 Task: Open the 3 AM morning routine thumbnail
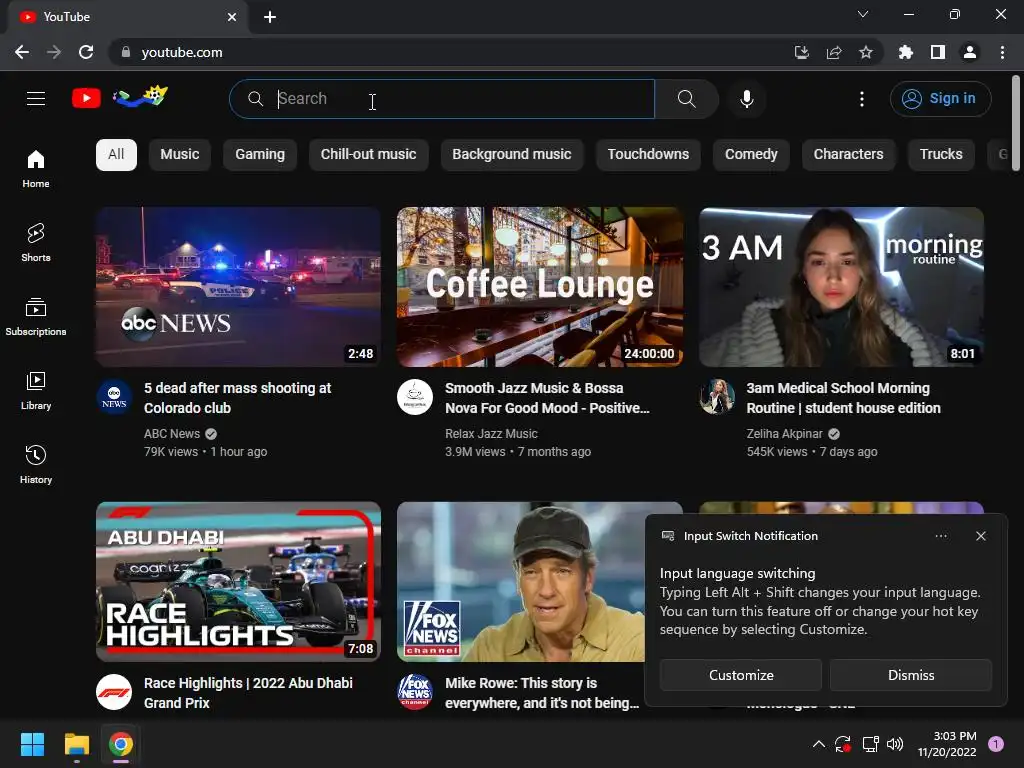coord(841,287)
